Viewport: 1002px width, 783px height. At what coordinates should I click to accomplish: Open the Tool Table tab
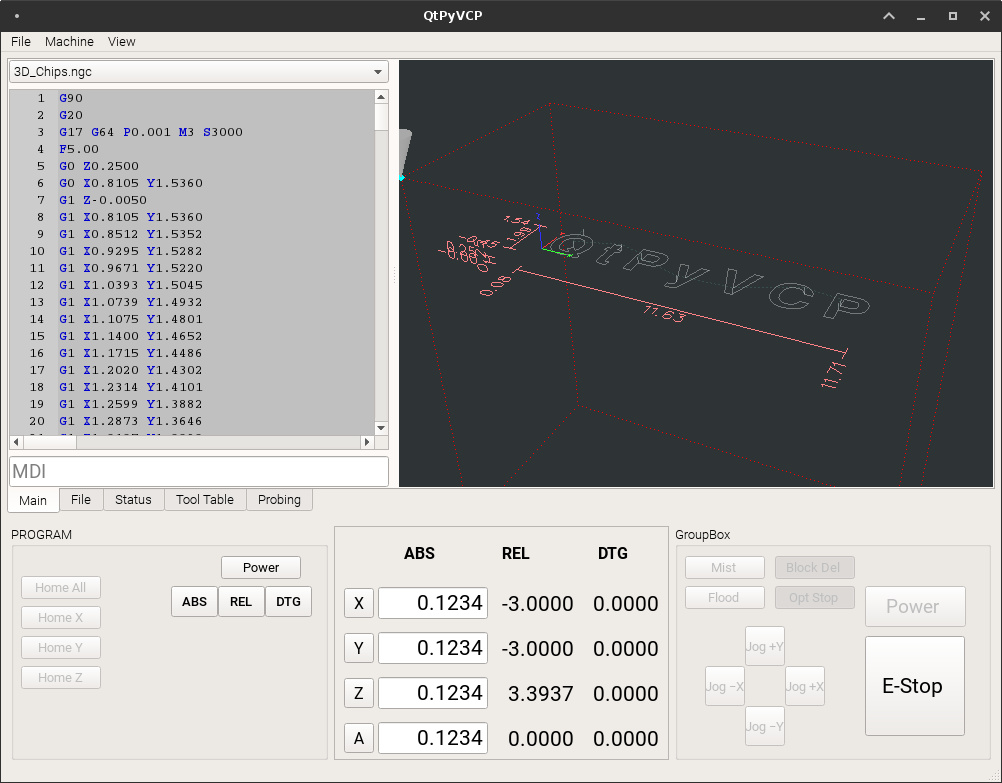(x=204, y=500)
